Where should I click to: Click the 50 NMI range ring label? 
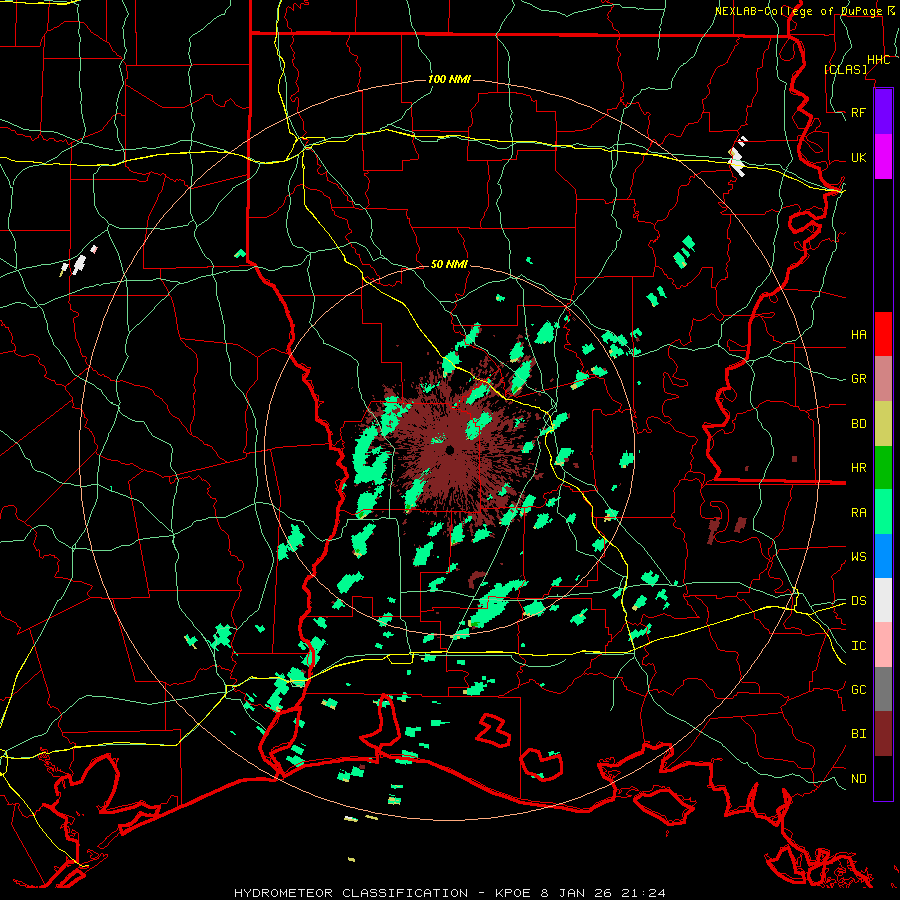(x=449, y=264)
